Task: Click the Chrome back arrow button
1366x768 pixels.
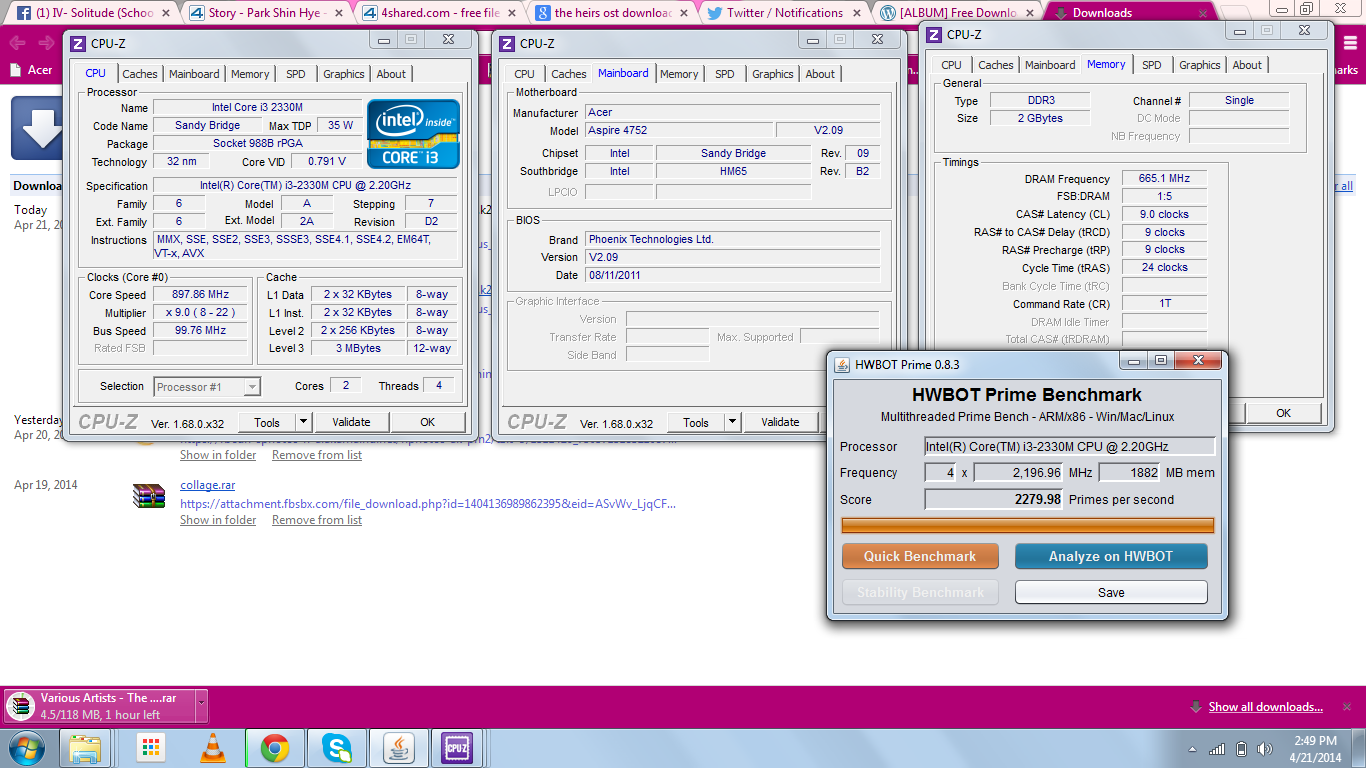Action: coord(17,43)
